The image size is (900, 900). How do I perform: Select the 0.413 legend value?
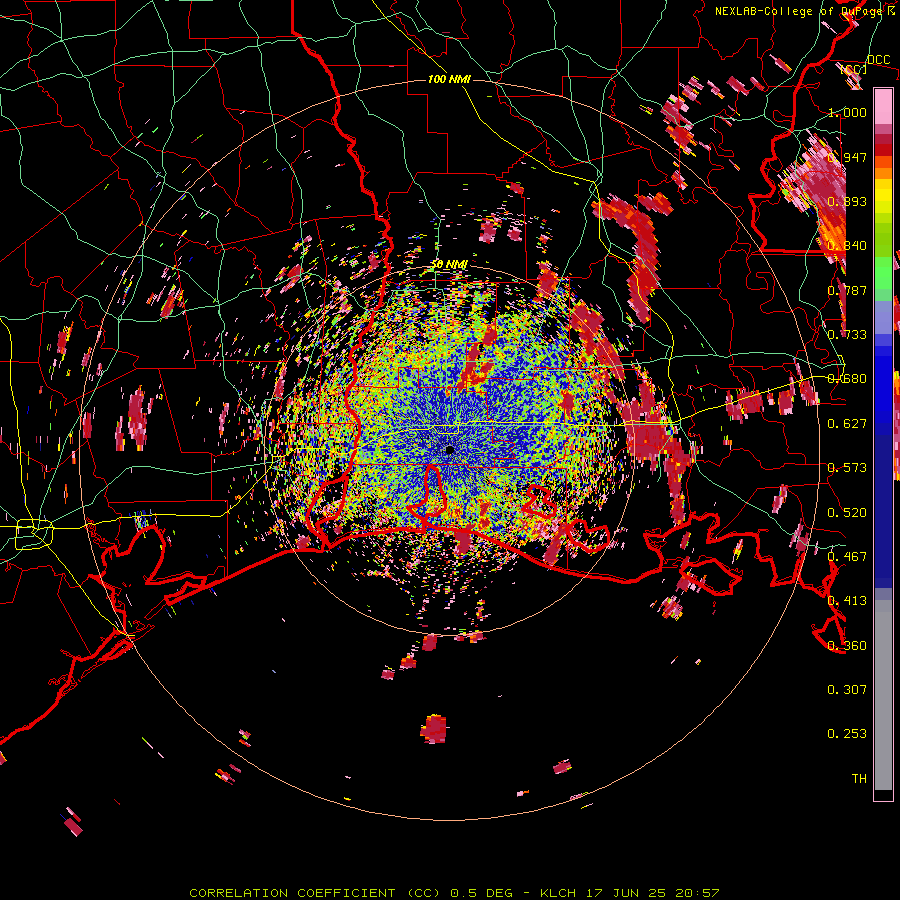point(847,601)
